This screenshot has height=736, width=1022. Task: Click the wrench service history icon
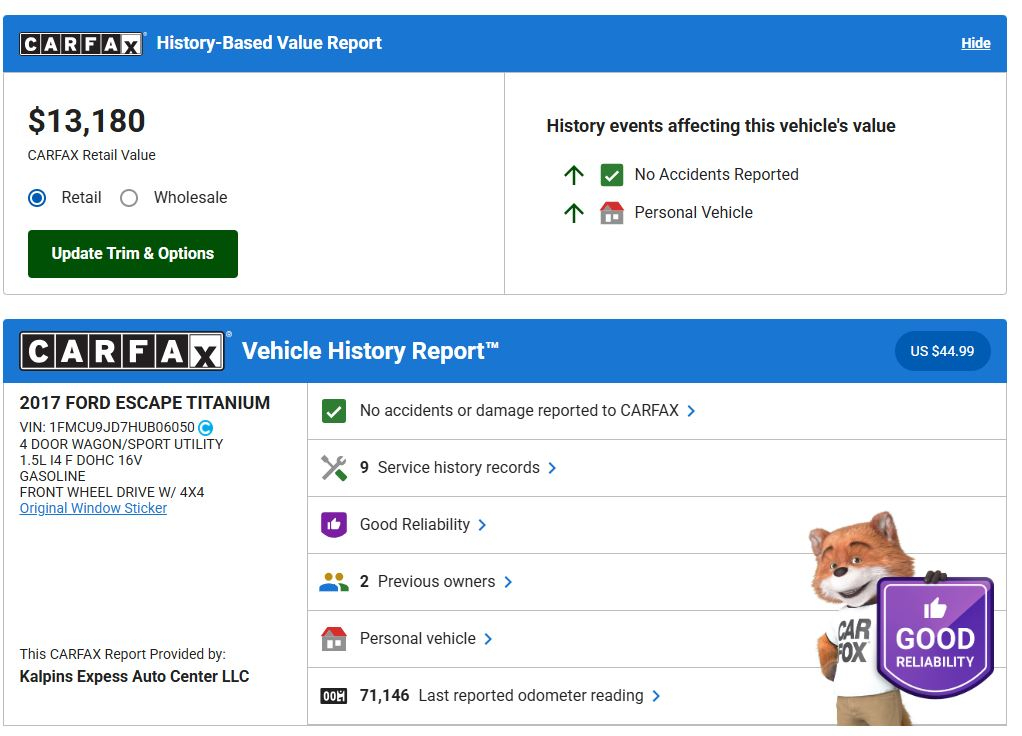click(333, 468)
